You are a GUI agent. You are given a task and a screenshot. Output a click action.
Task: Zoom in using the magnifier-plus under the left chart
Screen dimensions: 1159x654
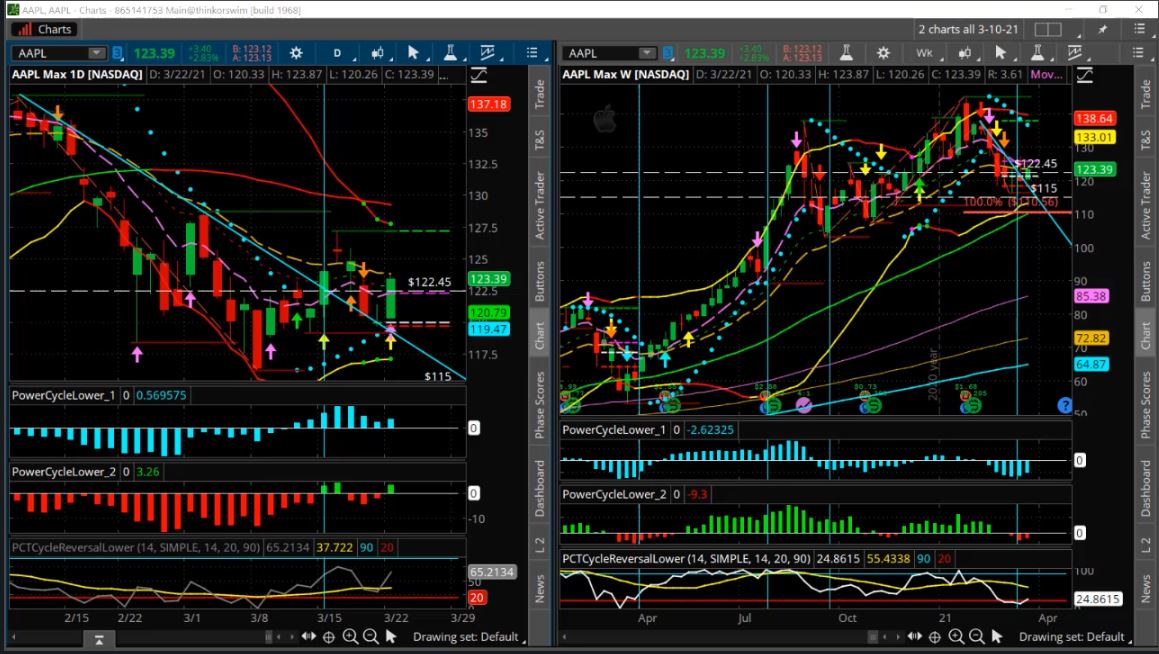click(350, 636)
